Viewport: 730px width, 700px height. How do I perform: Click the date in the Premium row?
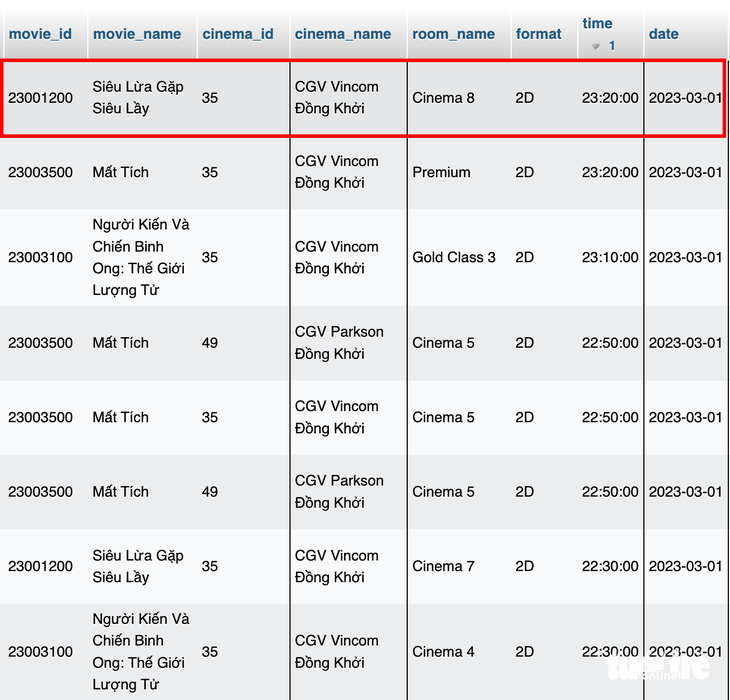685,172
